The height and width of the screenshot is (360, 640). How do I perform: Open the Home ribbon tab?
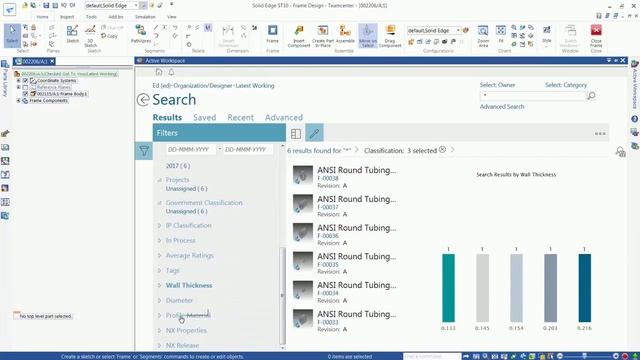(x=42, y=17)
